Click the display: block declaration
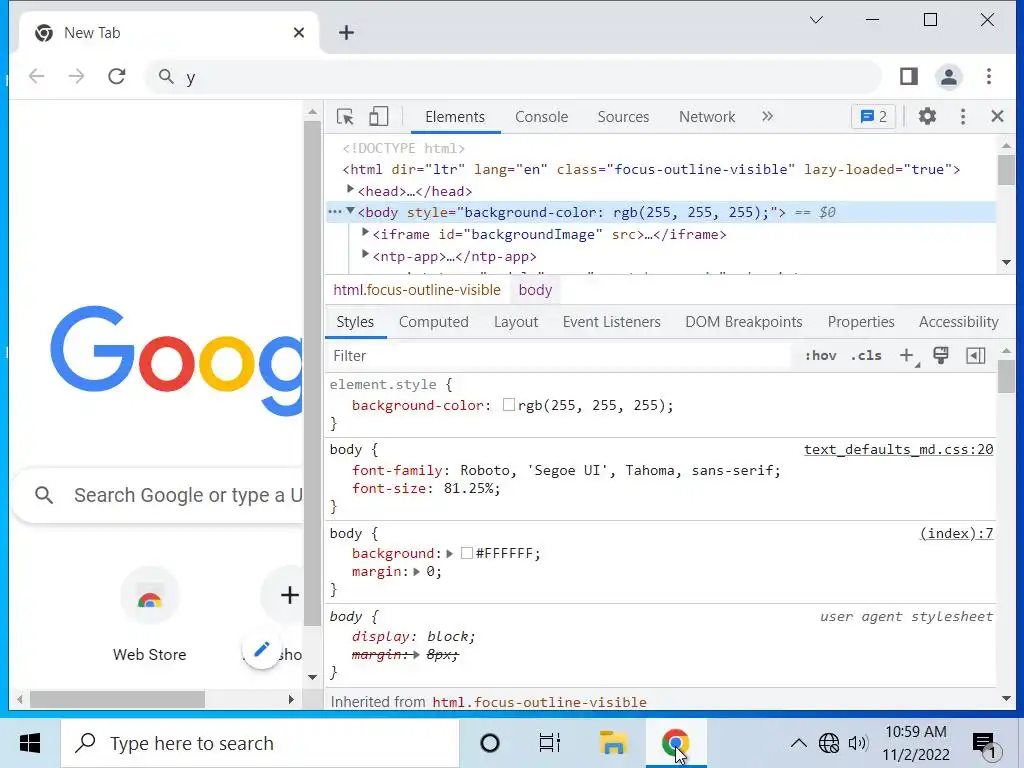The image size is (1024, 768). point(413,637)
